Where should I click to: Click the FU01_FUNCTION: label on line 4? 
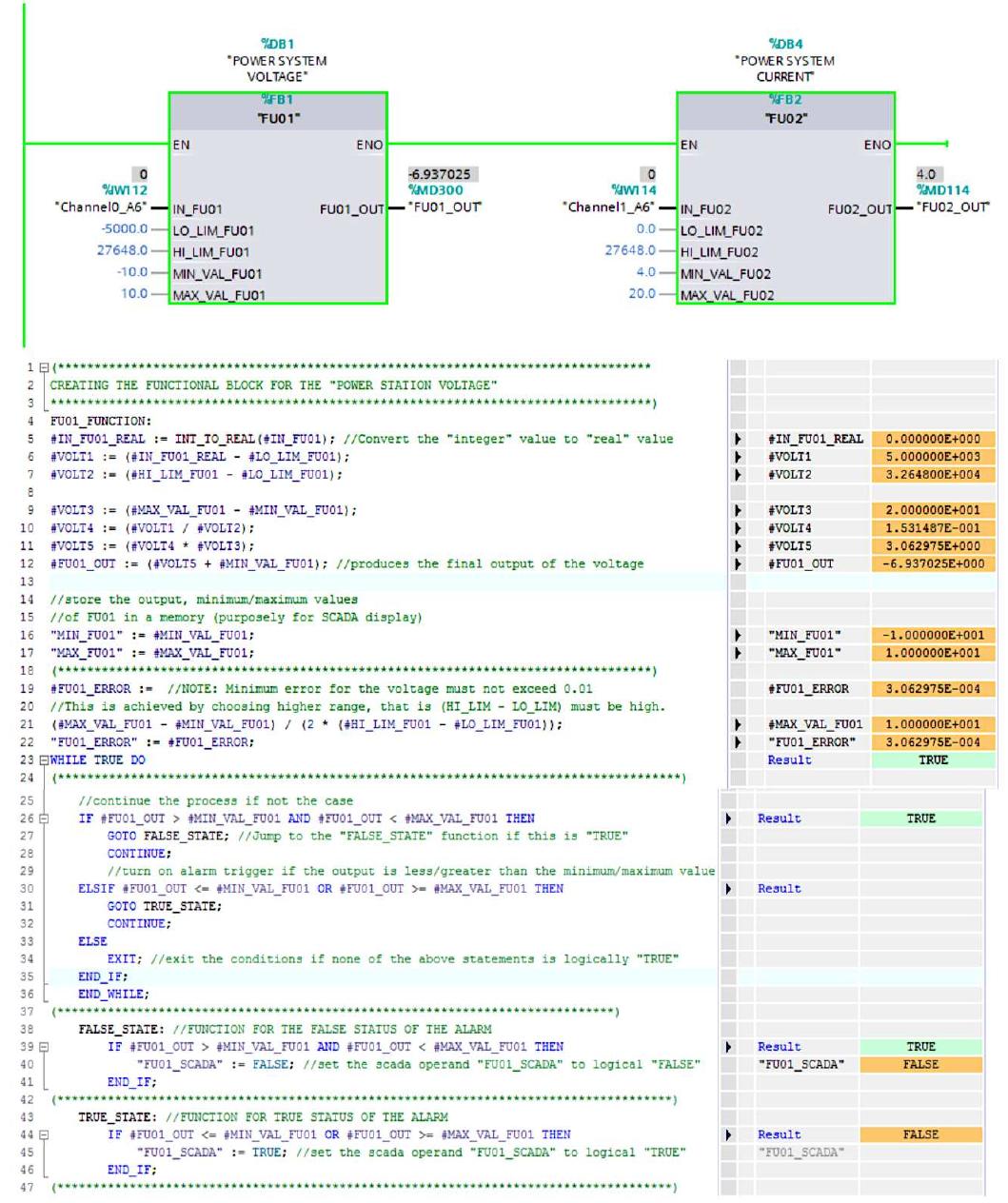tap(101, 421)
